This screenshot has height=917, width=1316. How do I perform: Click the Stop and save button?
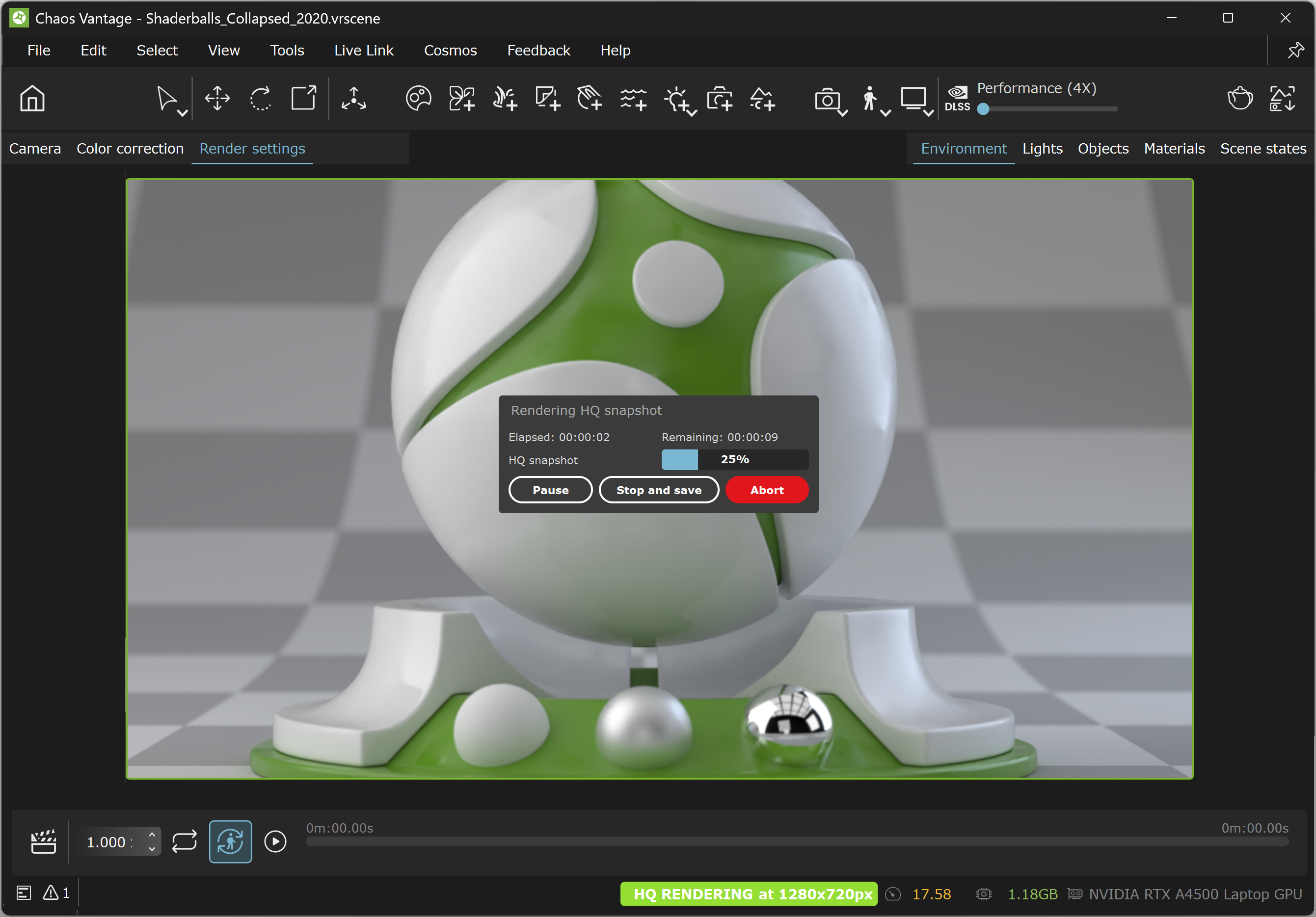coord(659,490)
